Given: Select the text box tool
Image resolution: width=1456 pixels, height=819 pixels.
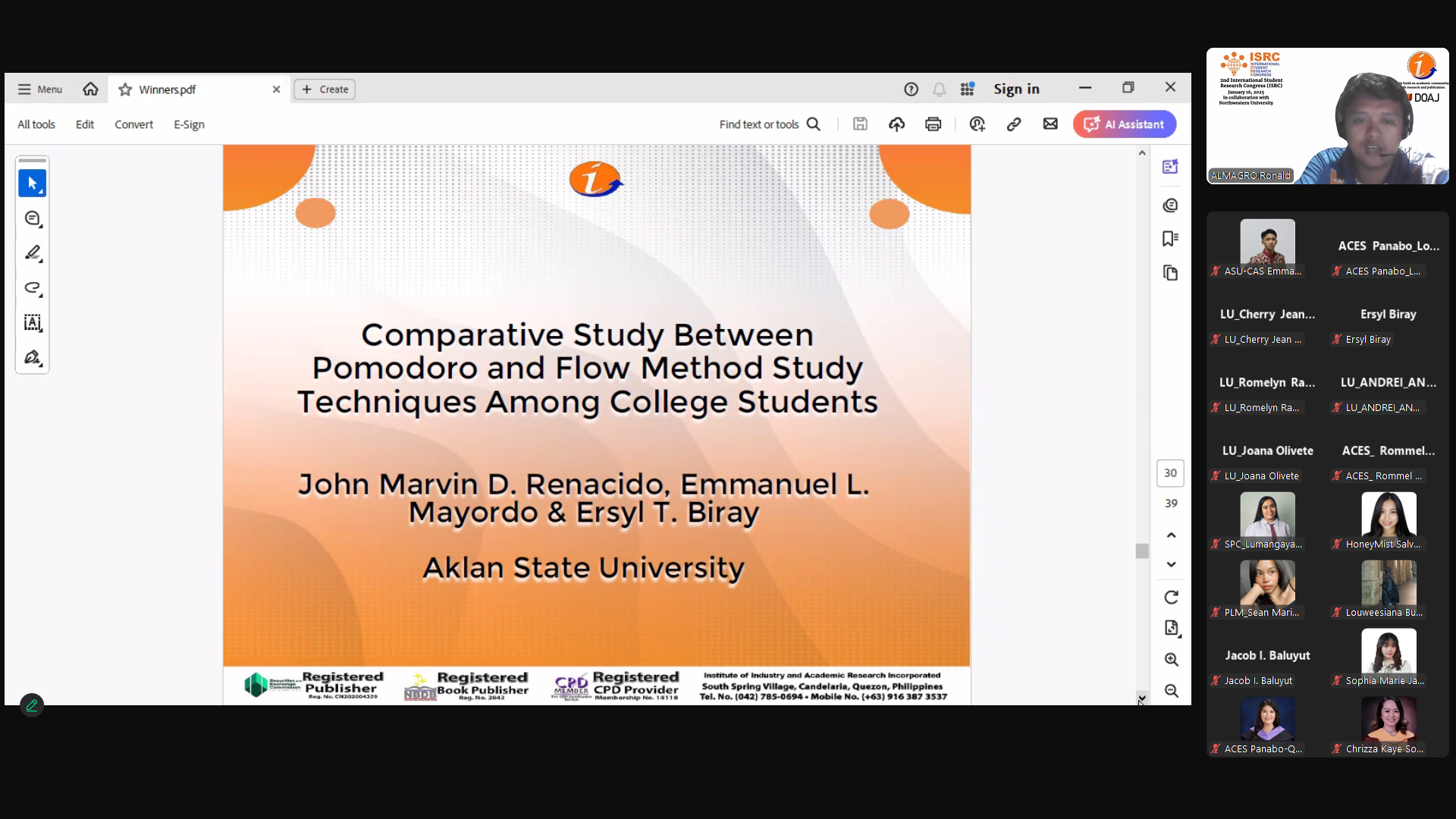Looking at the screenshot, I should tap(32, 323).
